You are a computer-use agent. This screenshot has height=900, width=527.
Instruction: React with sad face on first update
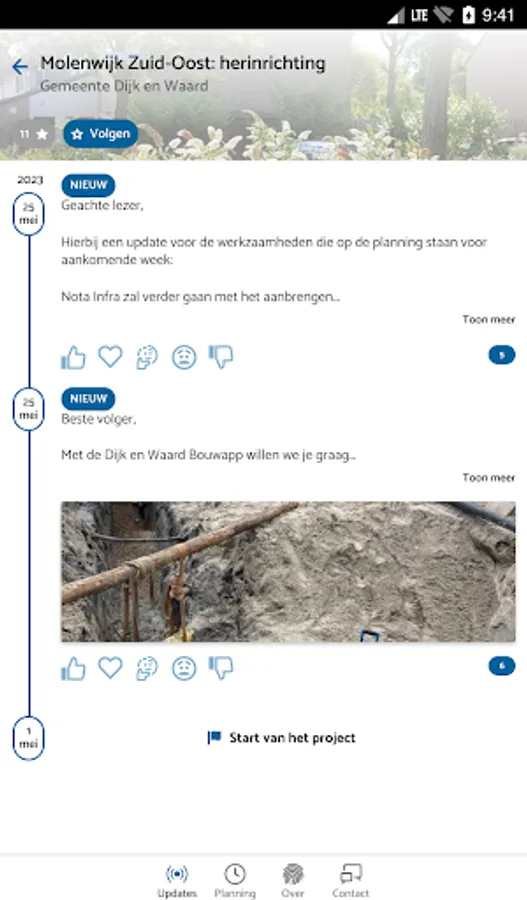pyautogui.click(x=184, y=357)
